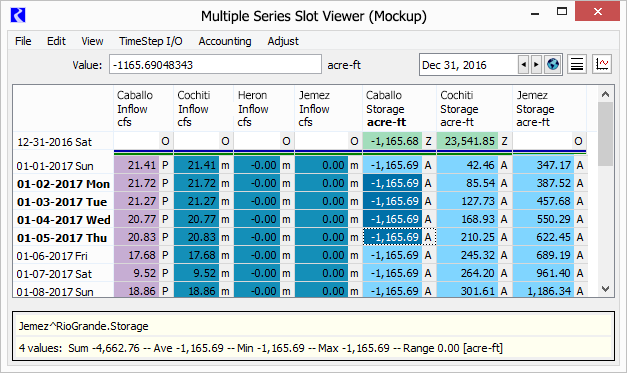This screenshot has width=627, height=373.
Task: Click the Dec 31, 2016 date field
Action: [x=468, y=65]
